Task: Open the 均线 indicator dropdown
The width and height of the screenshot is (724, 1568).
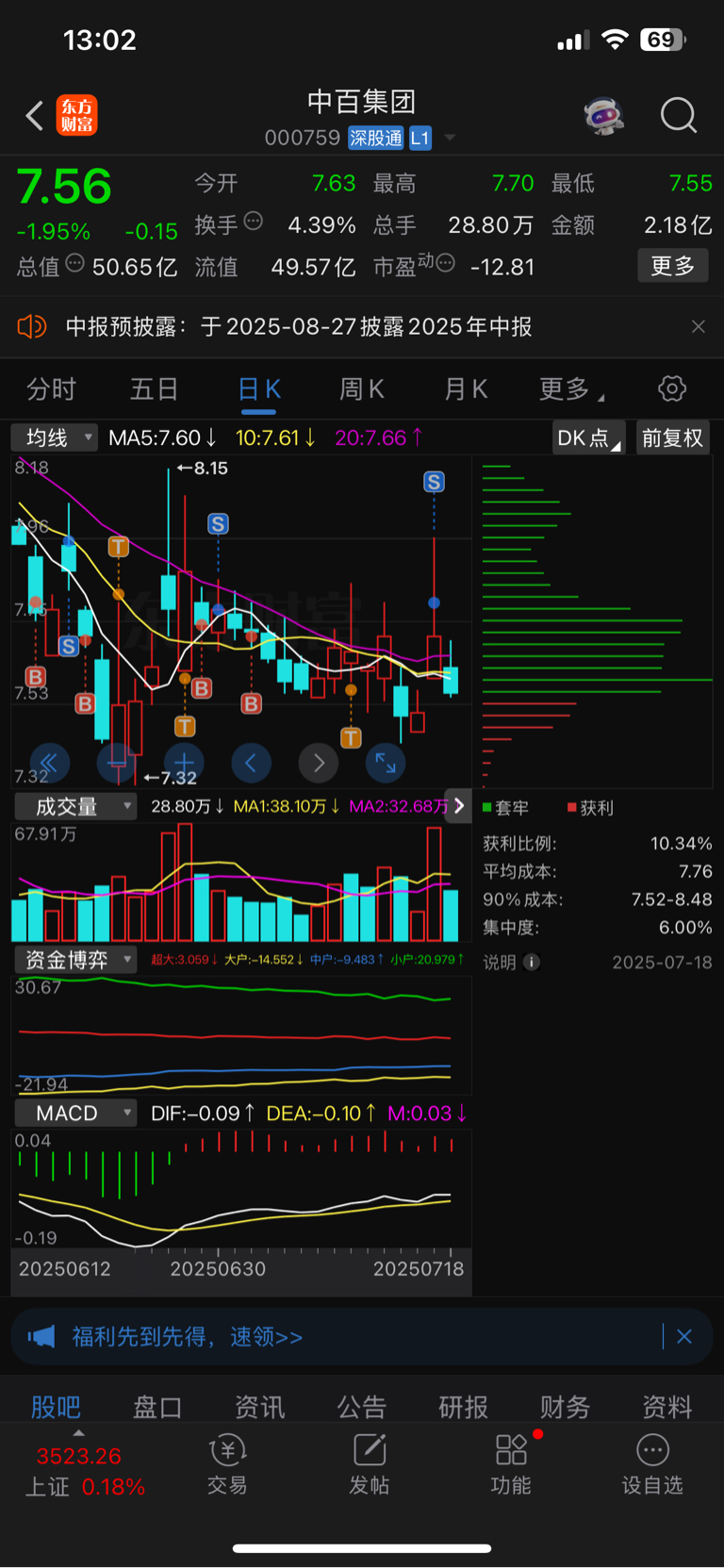Action: pyautogui.click(x=54, y=437)
